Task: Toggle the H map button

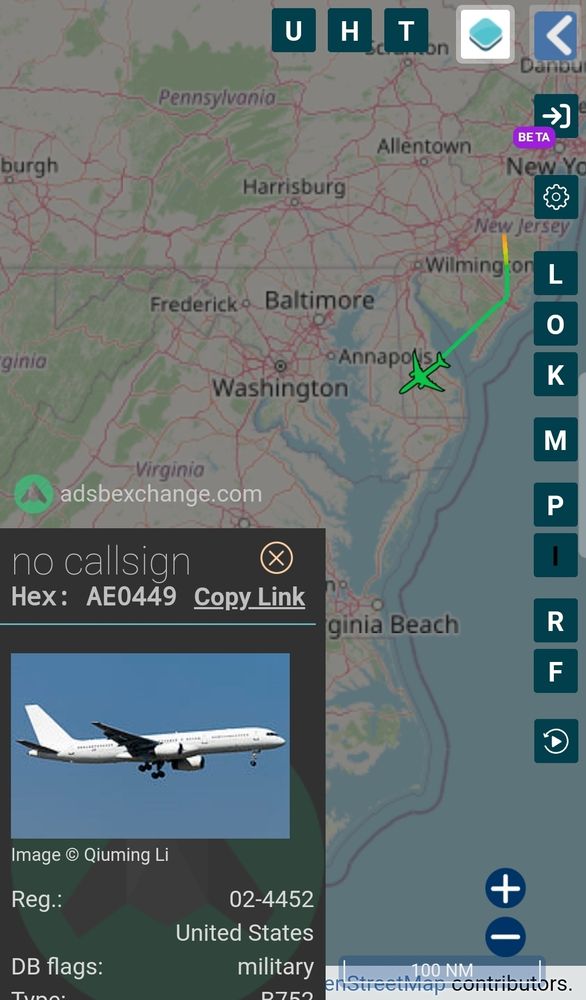Action: (349, 30)
